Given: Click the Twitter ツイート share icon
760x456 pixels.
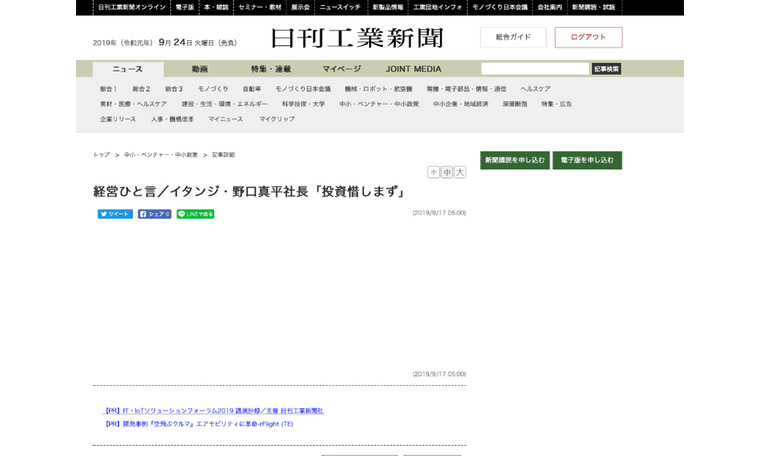Looking at the screenshot, I should pyautogui.click(x=115, y=214).
